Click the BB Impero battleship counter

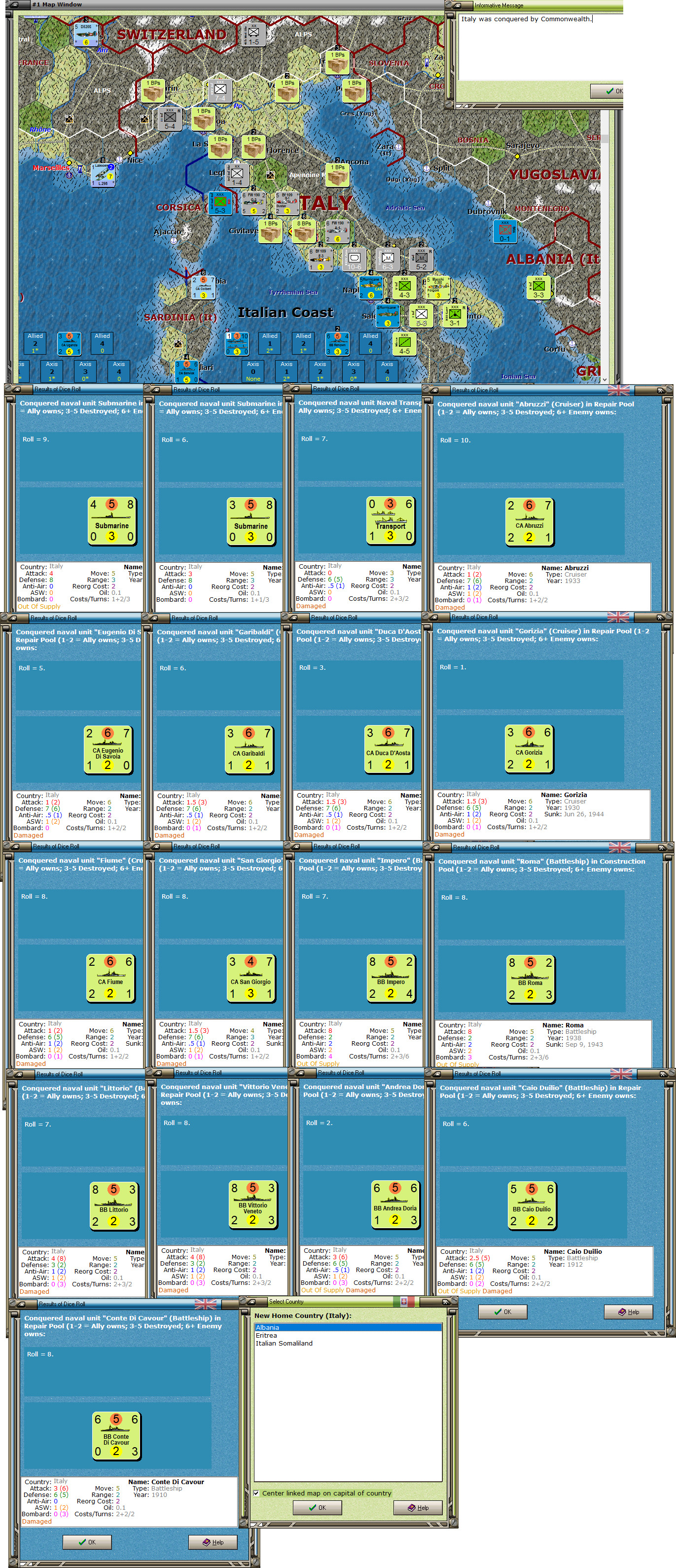pos(391,978)
